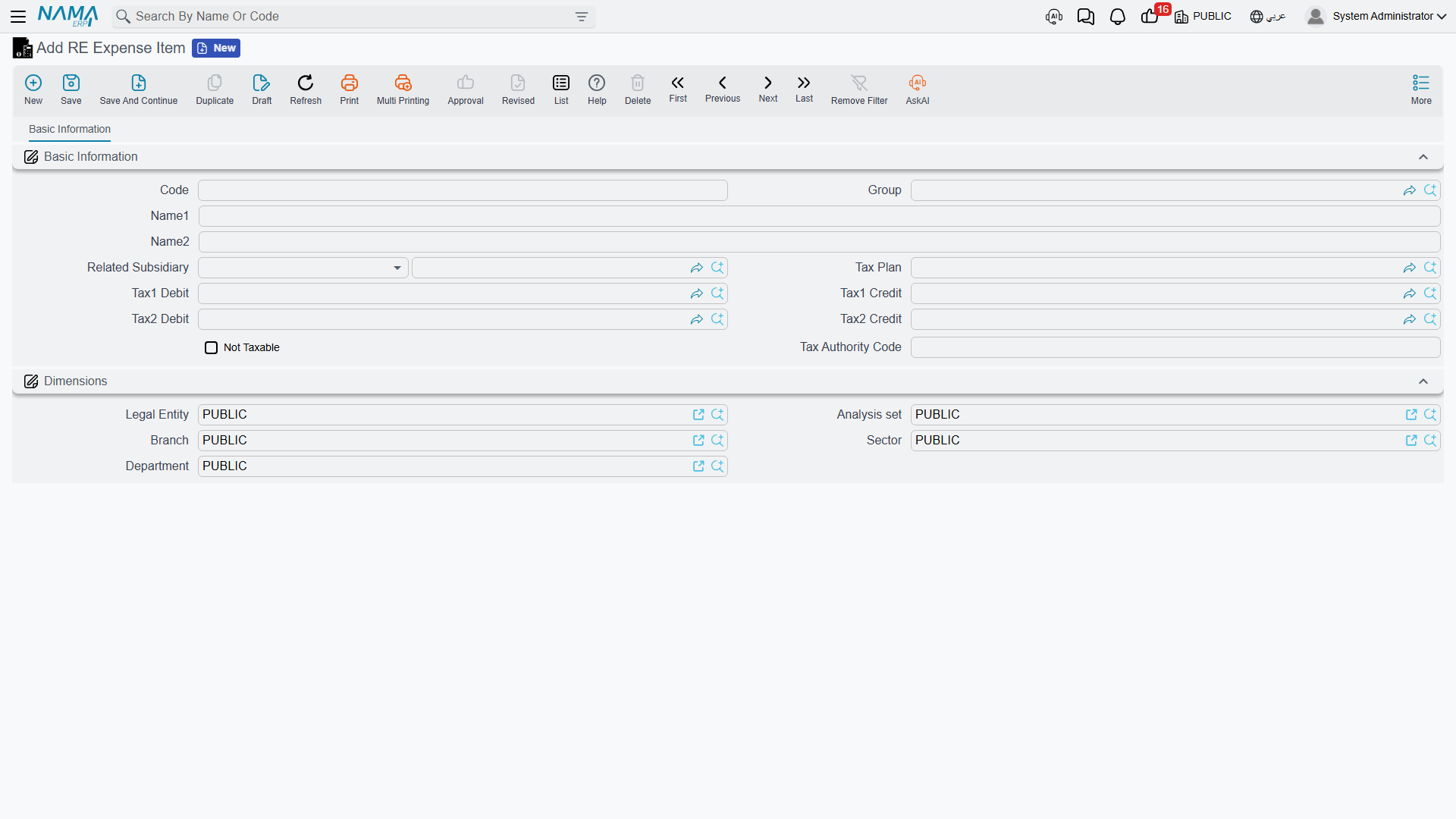This screenshot has width=1456, height=819.
Task: Search icon for Tax2 Debit field
Action: point(717,319)
